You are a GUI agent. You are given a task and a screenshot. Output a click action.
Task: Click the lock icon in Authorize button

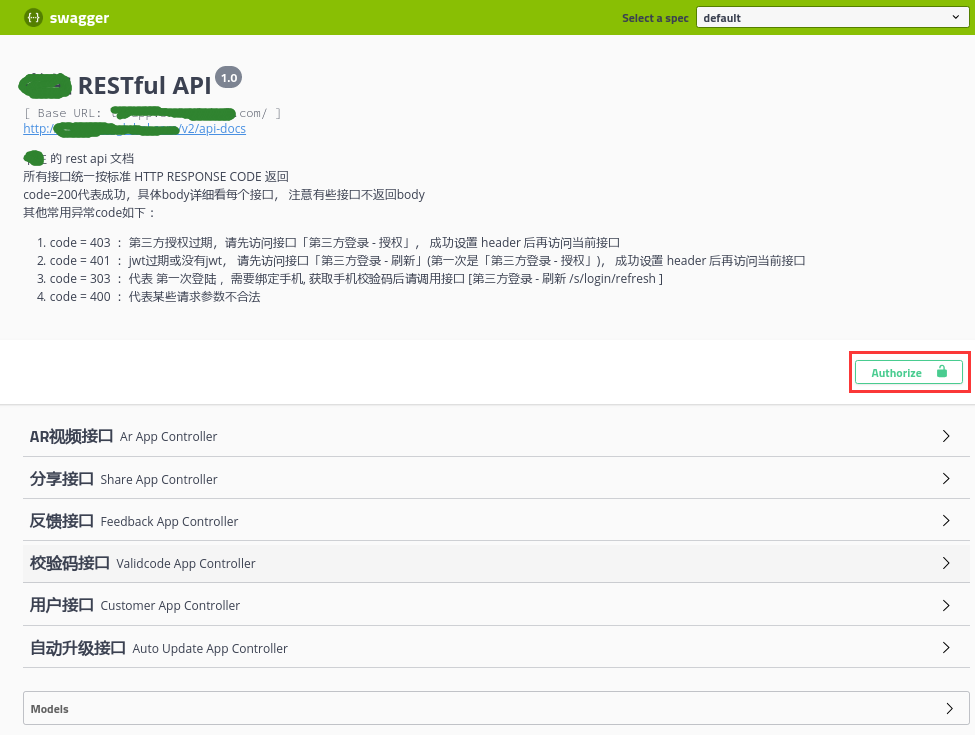941,372
